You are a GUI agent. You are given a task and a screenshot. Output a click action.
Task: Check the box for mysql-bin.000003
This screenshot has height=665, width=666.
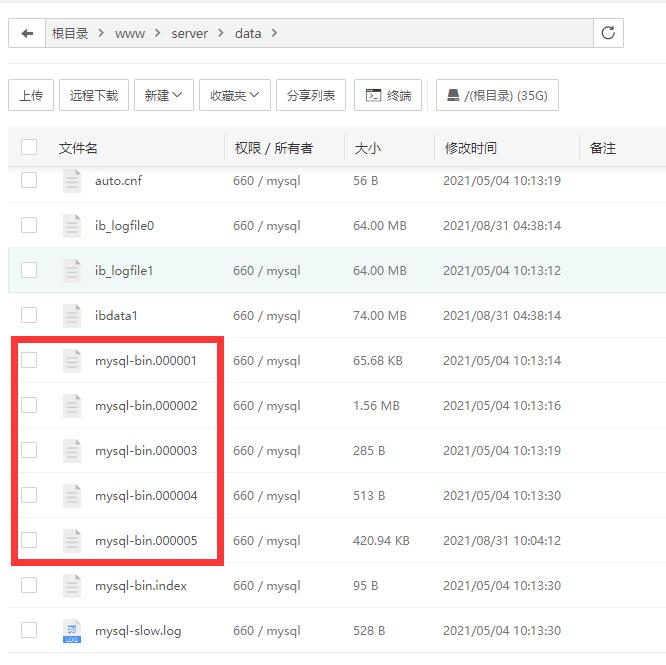click(29, 450)
